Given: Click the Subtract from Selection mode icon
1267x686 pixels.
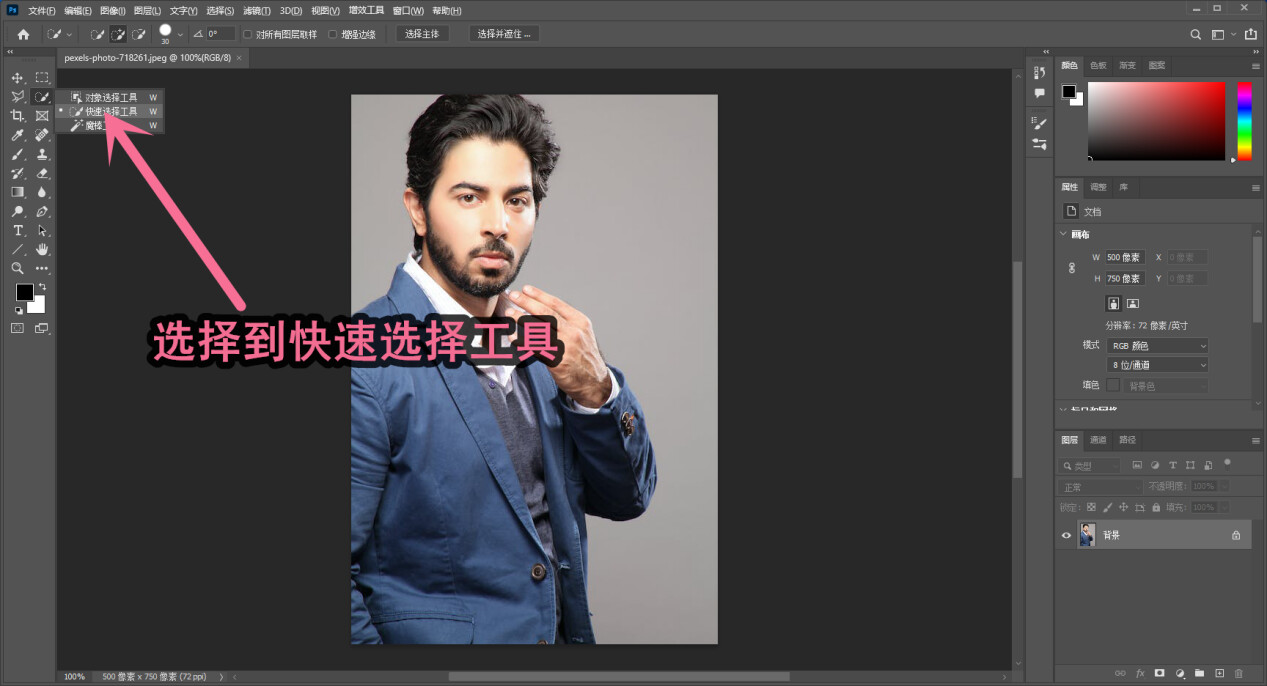Looking at the screenshot, I should pyautogui.click(x=139, y=34).
